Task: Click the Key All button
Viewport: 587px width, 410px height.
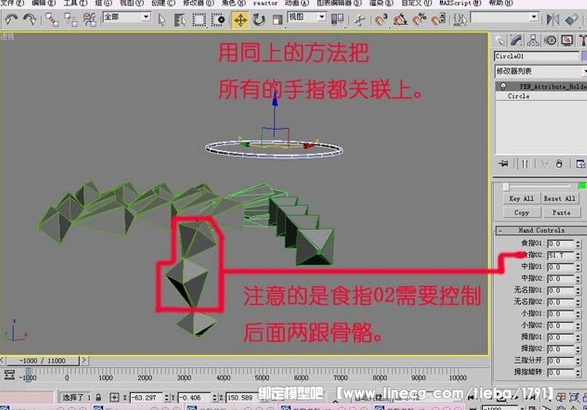Action: (521, 198)
